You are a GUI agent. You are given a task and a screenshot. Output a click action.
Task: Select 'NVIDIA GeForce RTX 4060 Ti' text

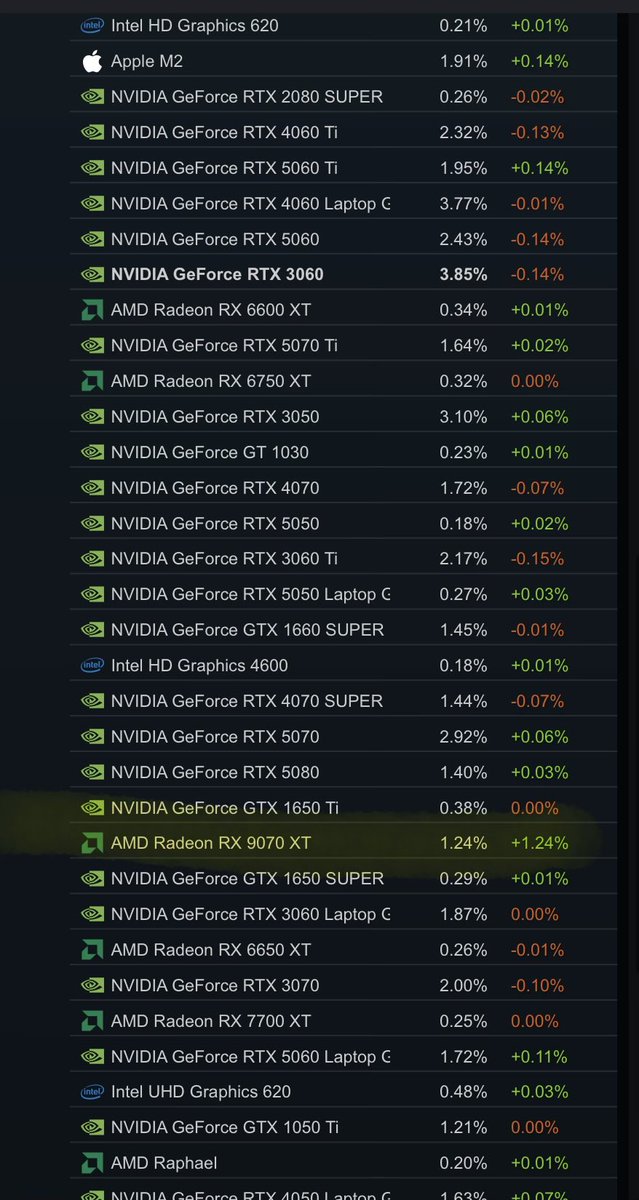(226, 133)
